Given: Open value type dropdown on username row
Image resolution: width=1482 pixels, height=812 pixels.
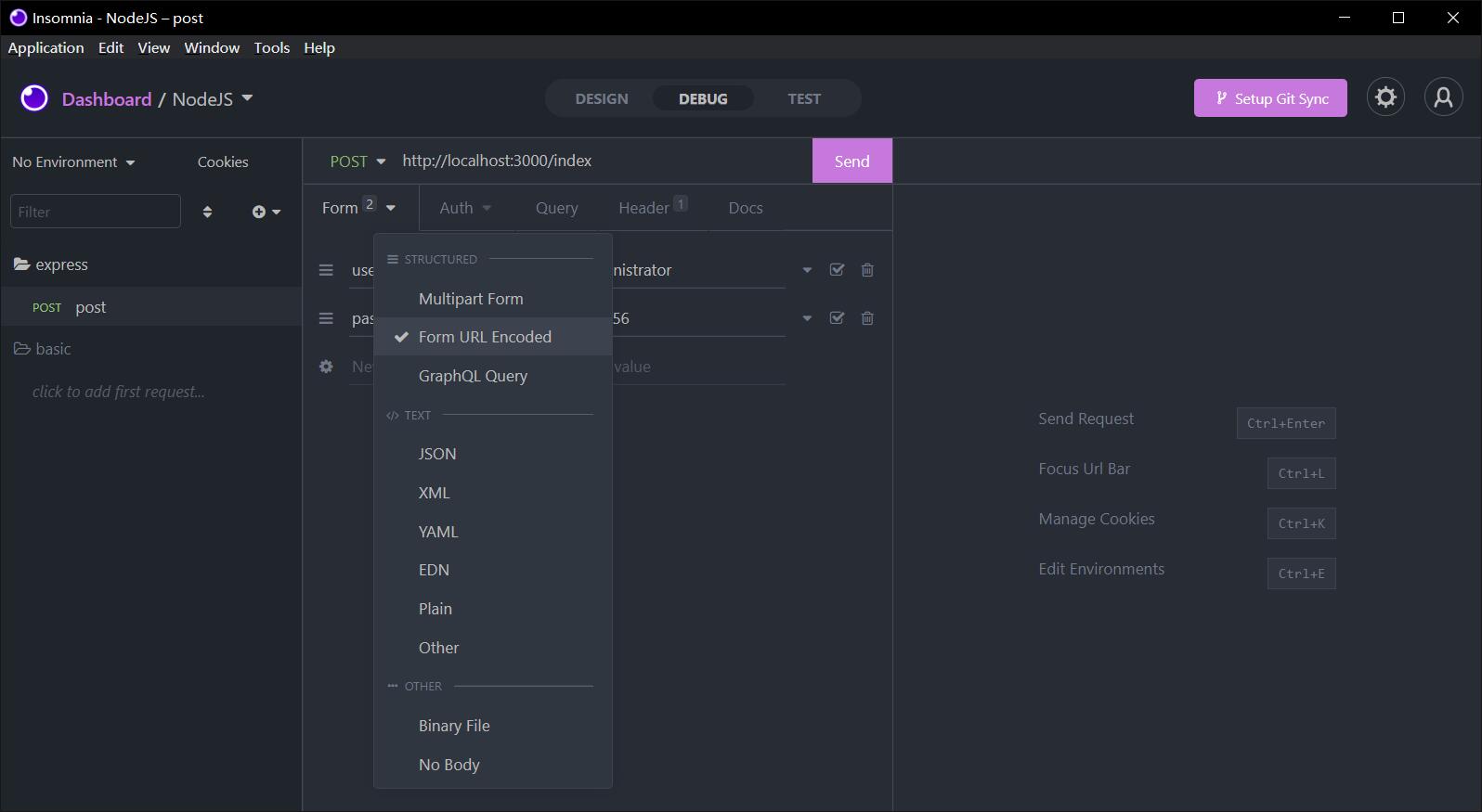Looking at the screenshot, I should [807, 270].
